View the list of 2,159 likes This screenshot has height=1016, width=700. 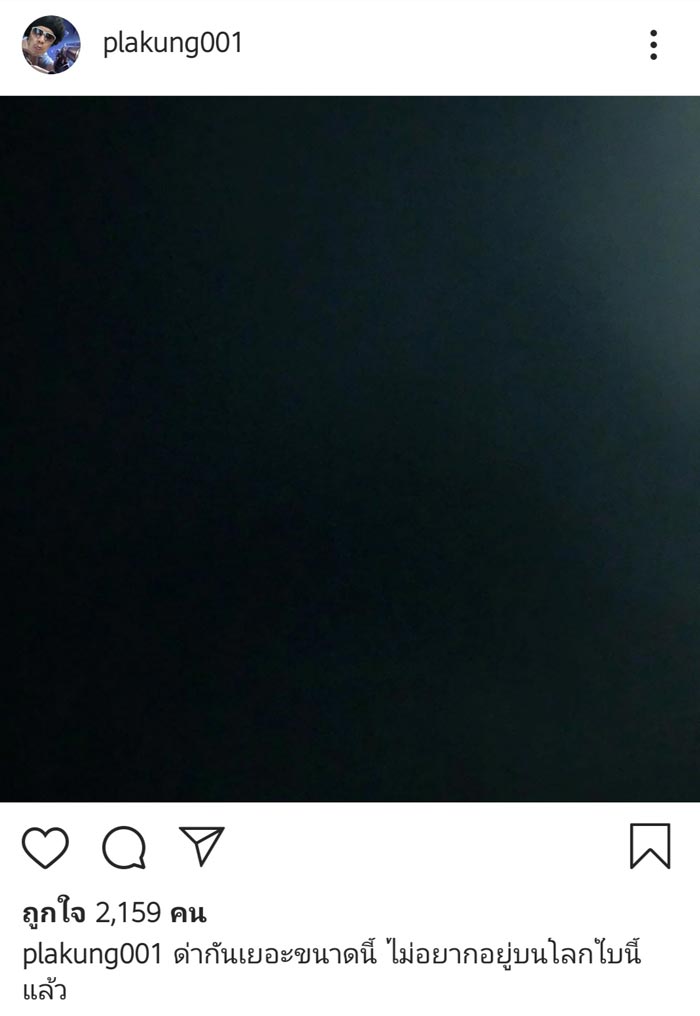114,913
